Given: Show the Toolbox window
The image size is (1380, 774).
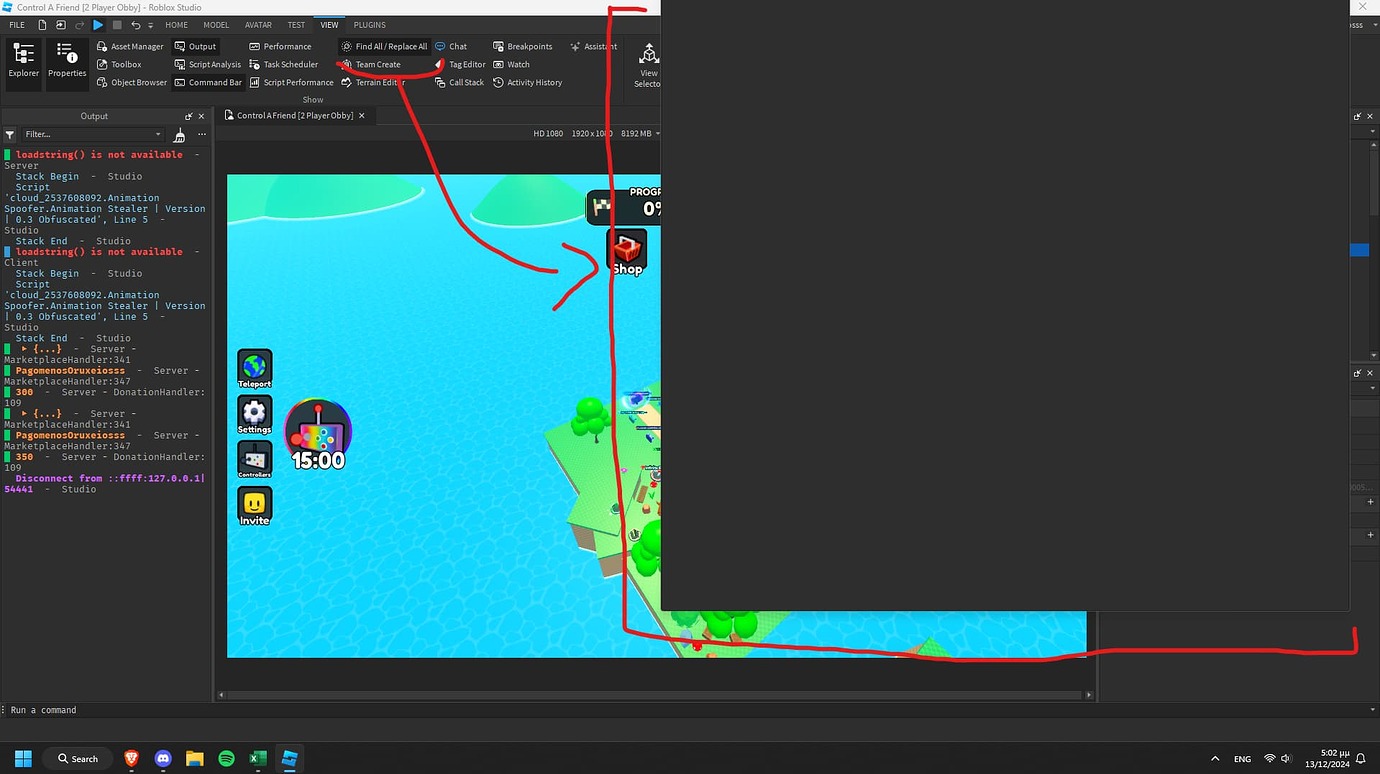Looking at the screenshot, I should [x=119, y=64].
